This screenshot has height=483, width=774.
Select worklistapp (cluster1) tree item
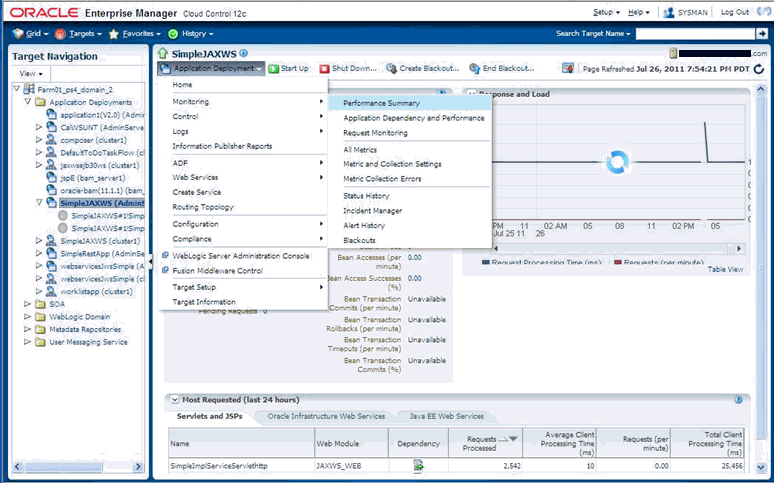96,291
